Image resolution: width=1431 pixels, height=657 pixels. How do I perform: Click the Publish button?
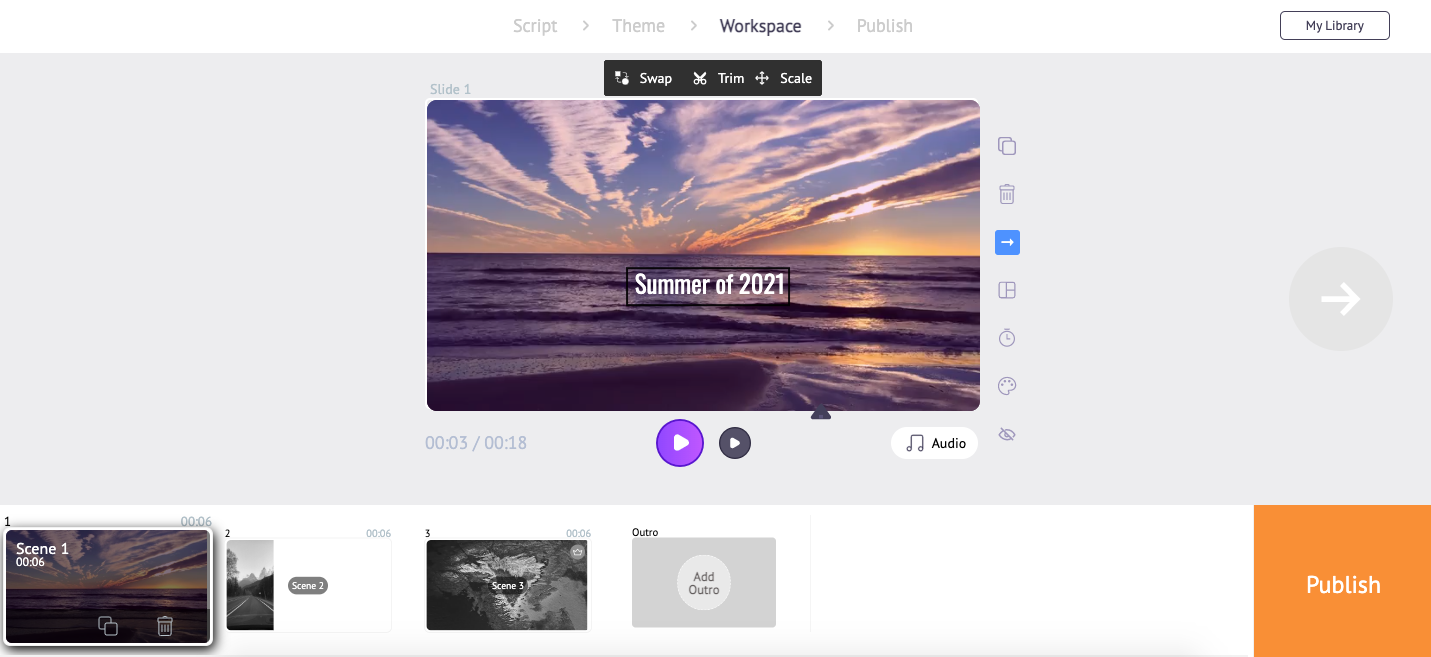(1342, 584)
